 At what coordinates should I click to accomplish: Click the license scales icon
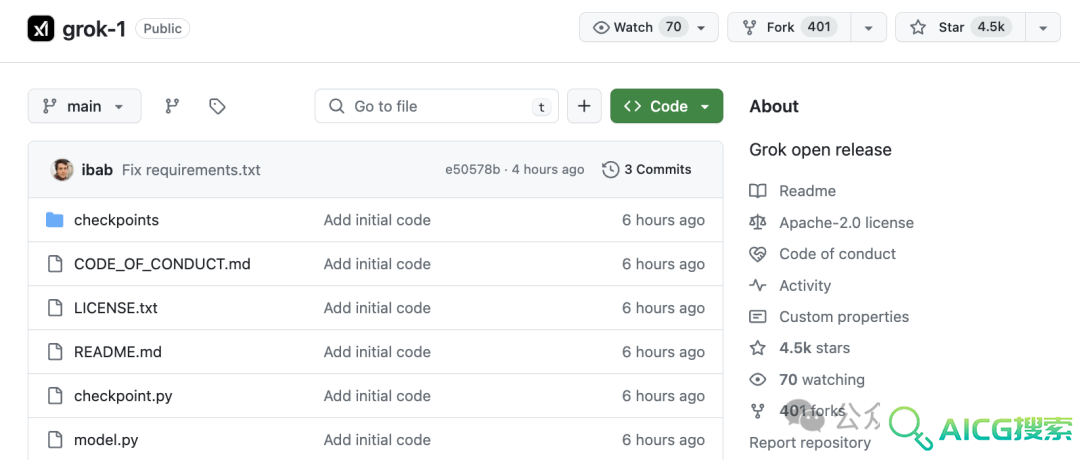pyautogui.click(x=758, y=222)
